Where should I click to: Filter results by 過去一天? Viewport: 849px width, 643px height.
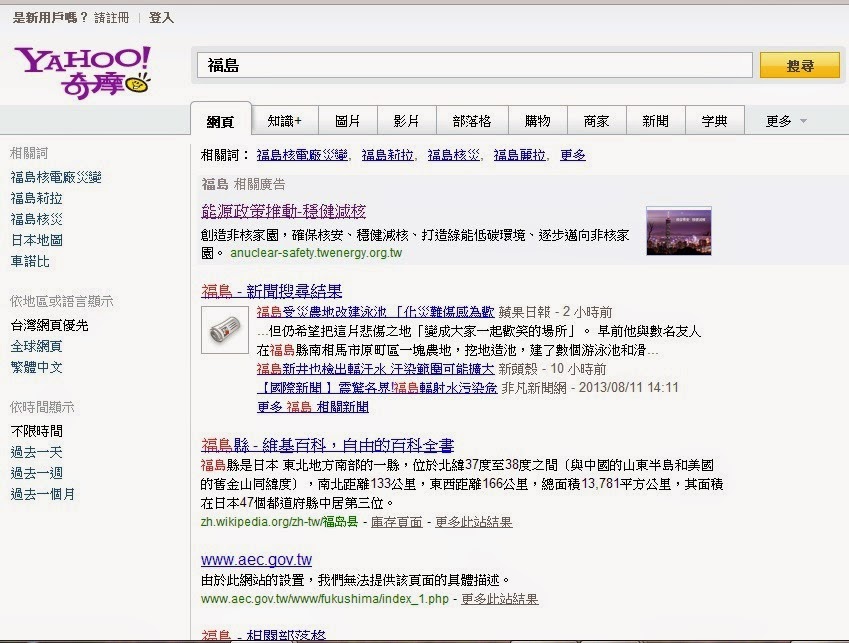click(x=36, y=452)
